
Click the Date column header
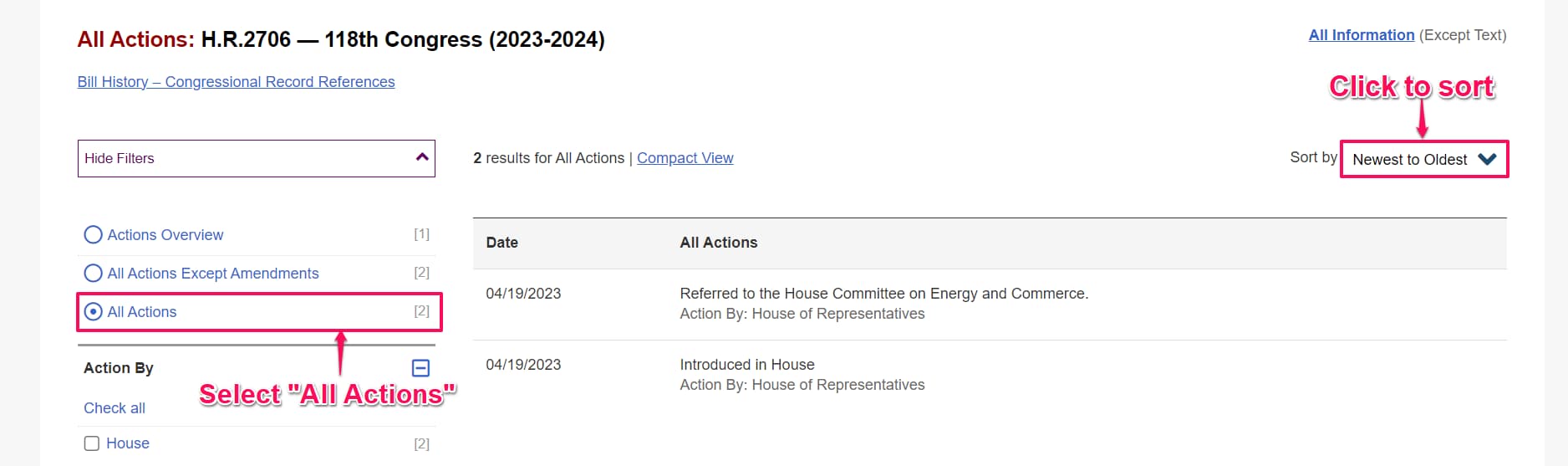501,243
